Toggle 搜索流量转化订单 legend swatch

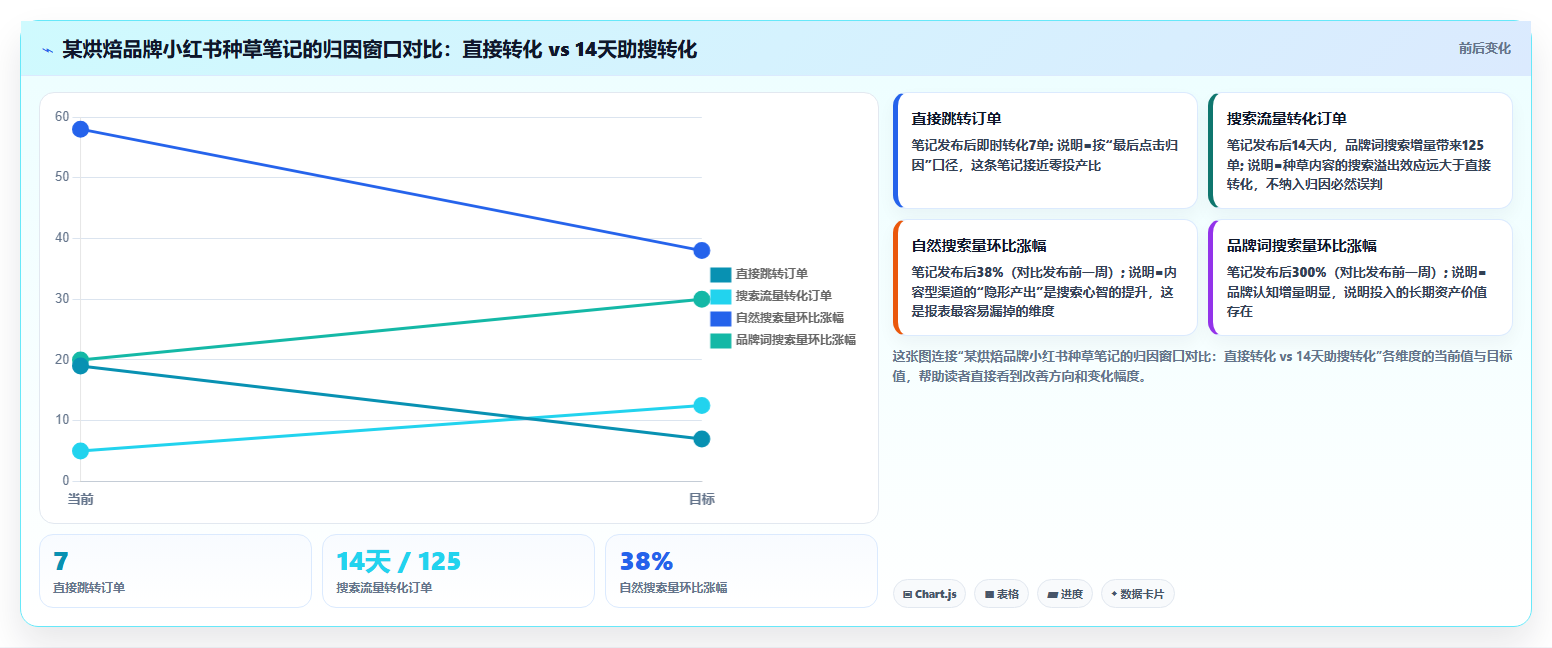721,296
